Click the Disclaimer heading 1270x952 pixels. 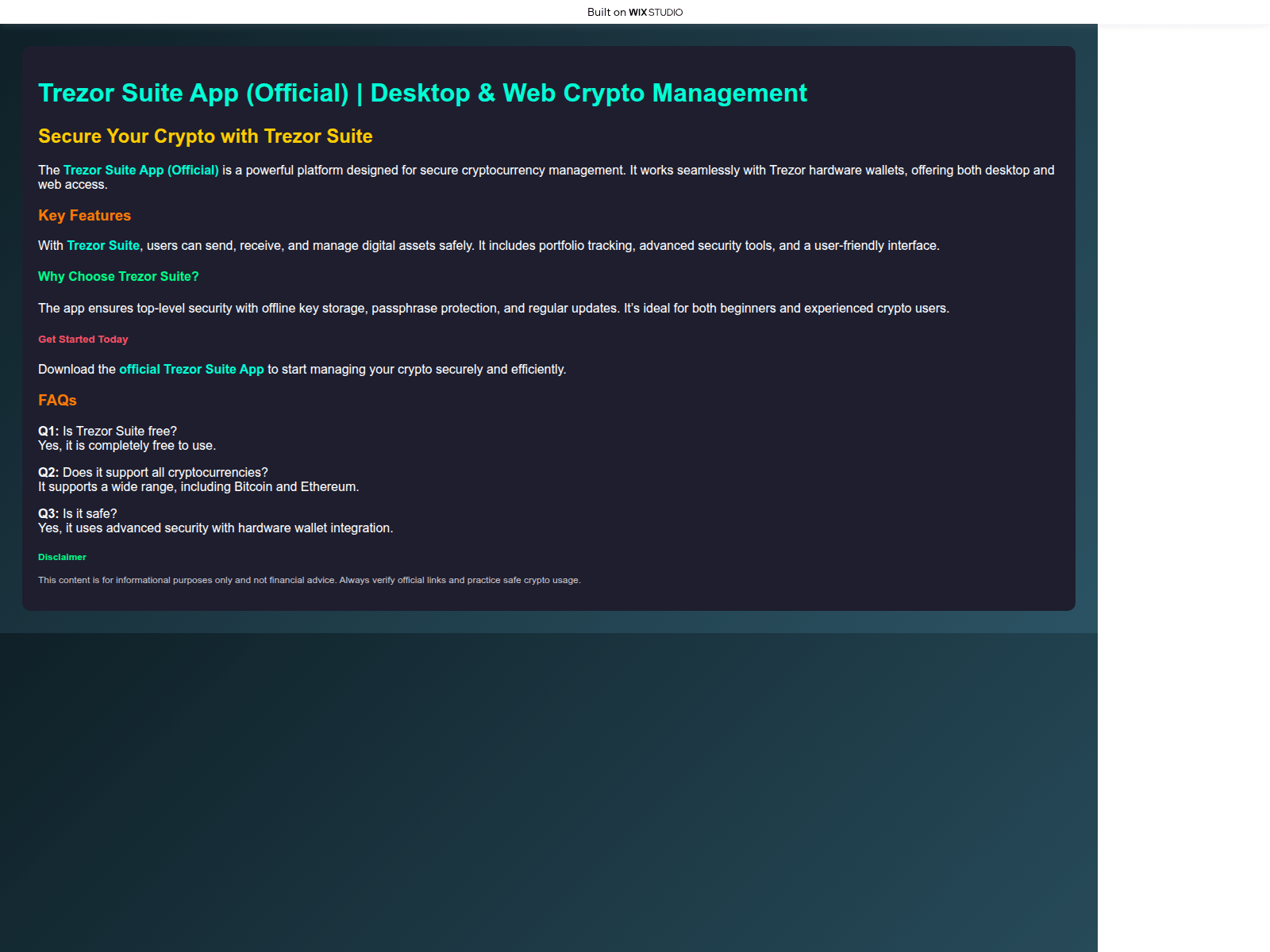coord(62,558)
